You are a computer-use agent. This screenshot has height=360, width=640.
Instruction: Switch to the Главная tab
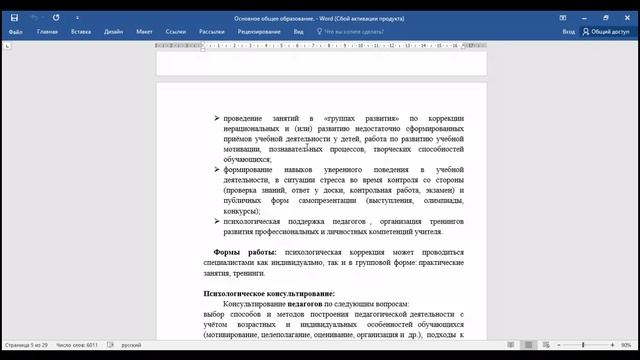point(47,32)
